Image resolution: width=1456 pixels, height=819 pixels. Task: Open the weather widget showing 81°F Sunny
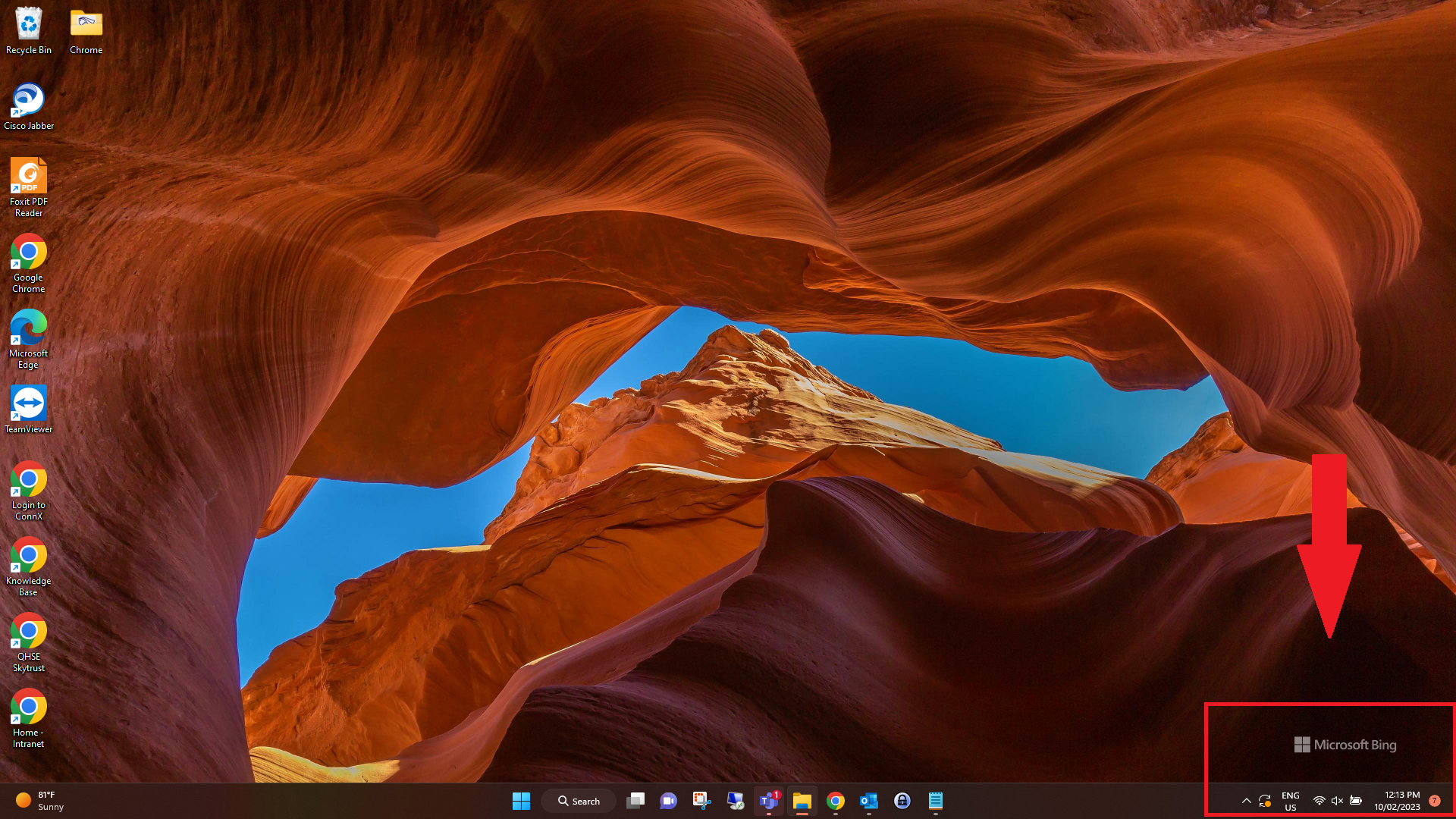(x=39, y=801)
